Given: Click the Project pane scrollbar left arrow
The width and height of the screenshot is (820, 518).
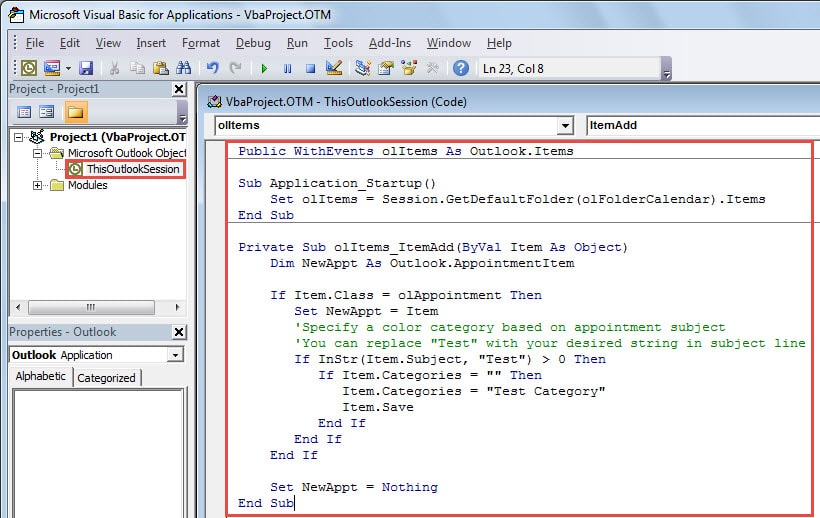Looking at the screenshot, I should 18,307.
